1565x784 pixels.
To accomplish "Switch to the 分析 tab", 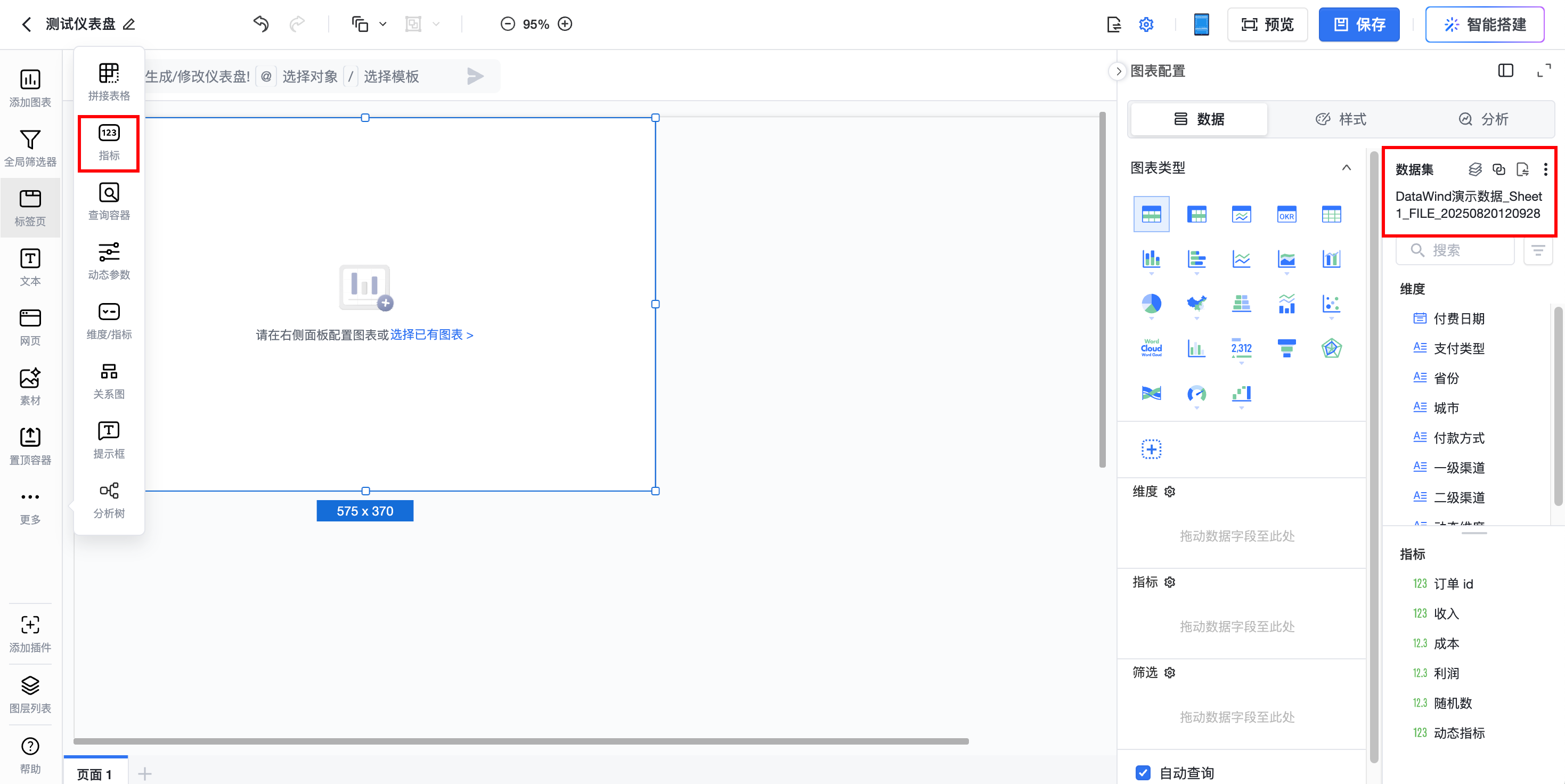I will click(x=1483, y=119).
